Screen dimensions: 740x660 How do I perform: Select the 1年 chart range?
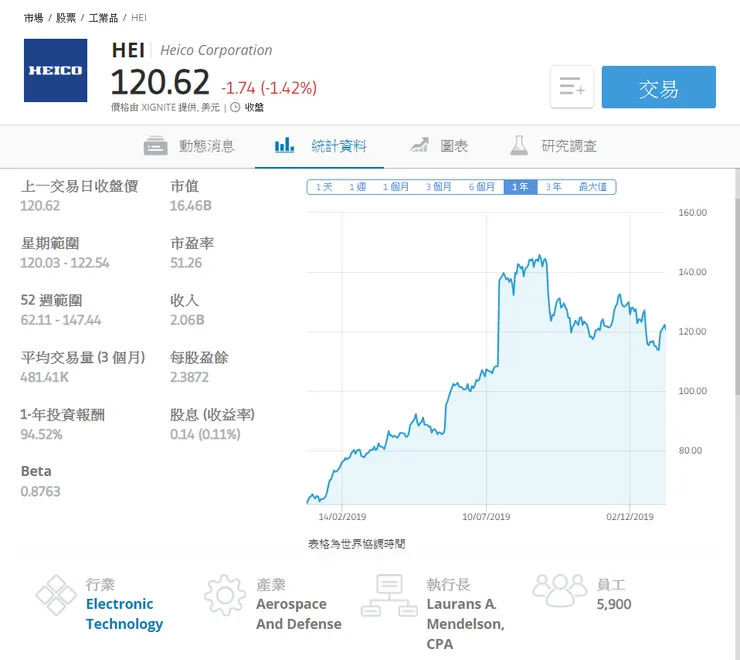[521, 187]
